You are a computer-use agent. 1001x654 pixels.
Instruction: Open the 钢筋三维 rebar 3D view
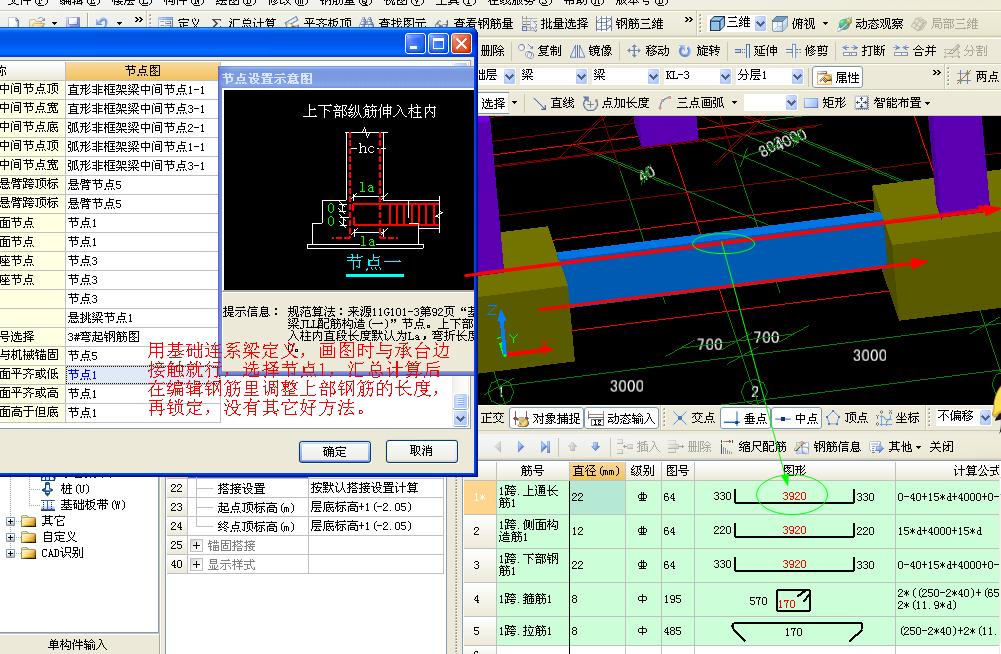coord(630,24)
